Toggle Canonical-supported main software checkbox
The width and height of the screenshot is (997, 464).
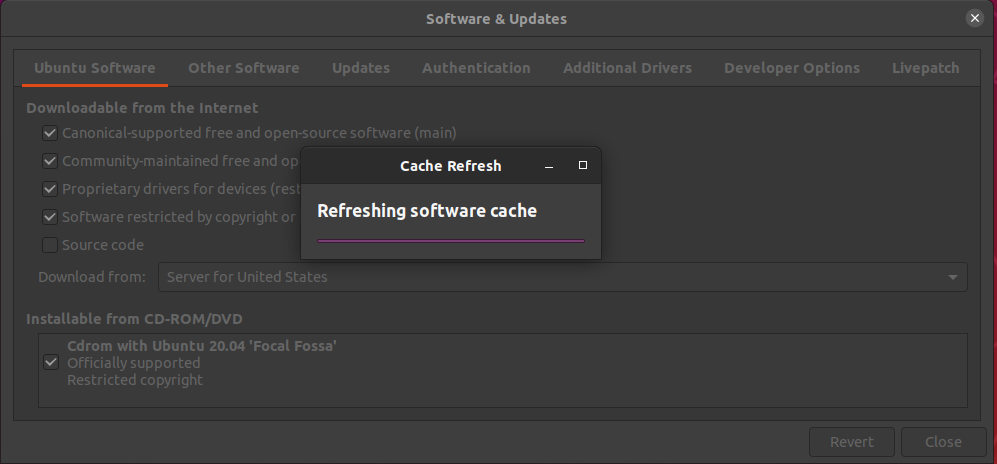click(x=50, y=133)
